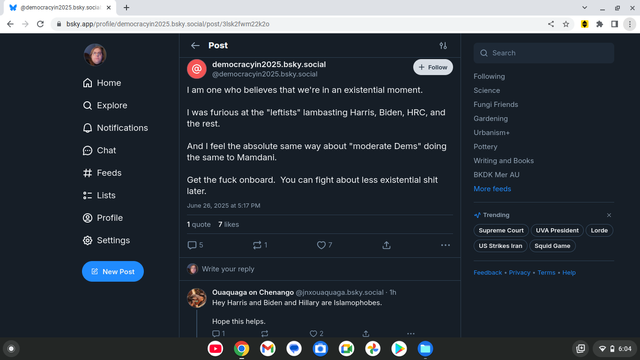Click More feeds link
The image size is (640, 360).
(x=492, y=189)
